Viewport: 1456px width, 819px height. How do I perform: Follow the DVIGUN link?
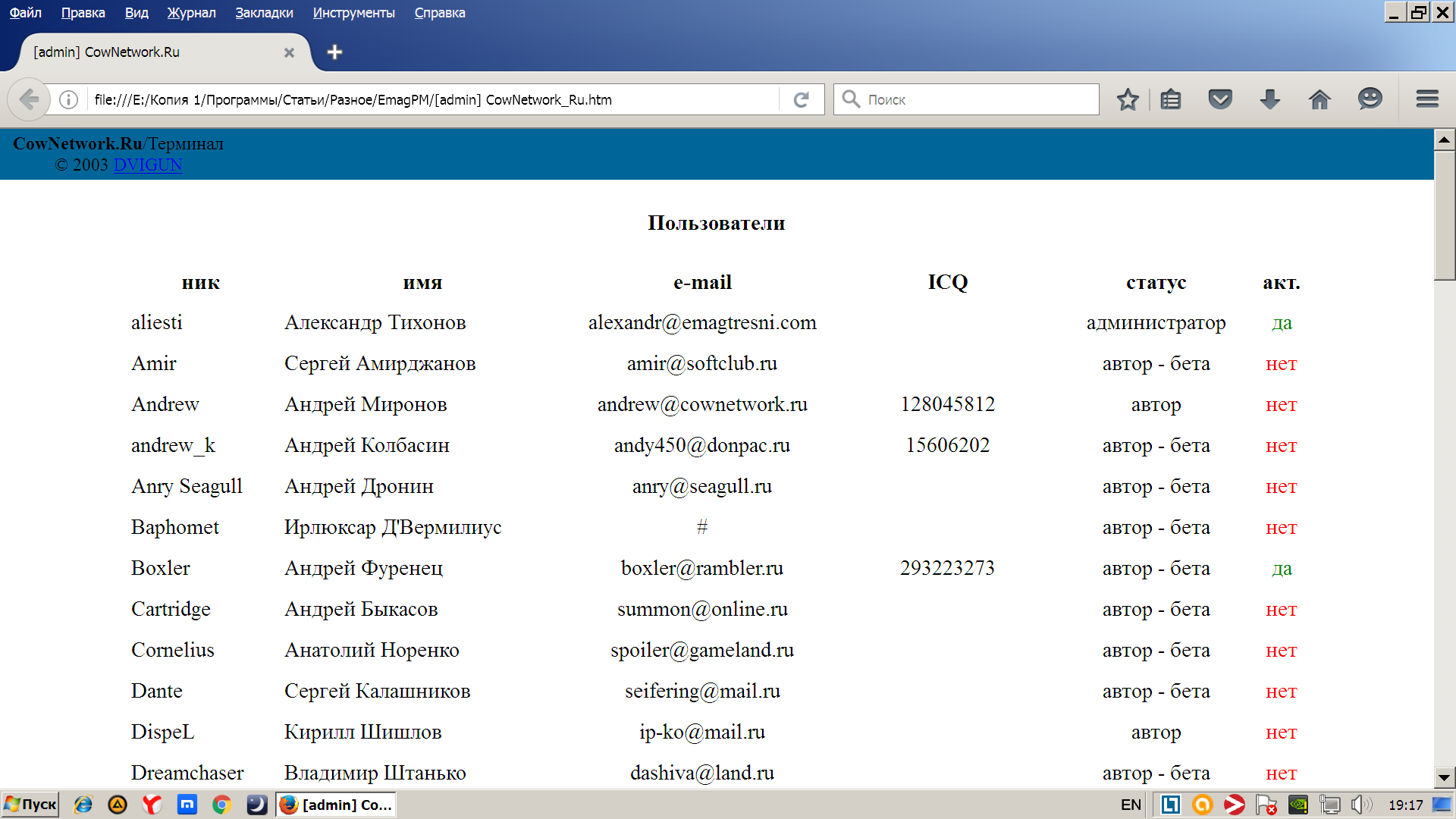coord(148,165)
